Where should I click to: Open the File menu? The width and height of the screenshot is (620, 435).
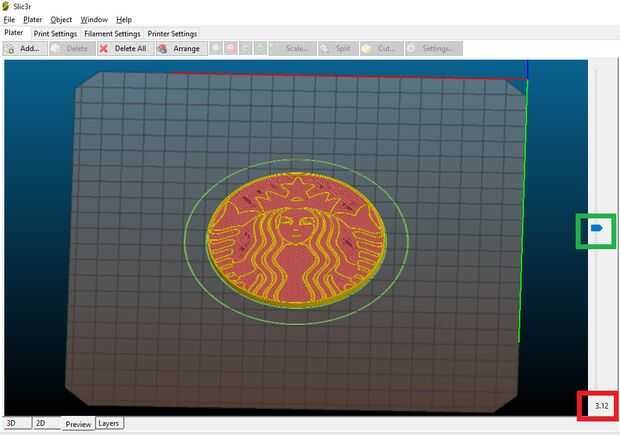click(9, 20)
